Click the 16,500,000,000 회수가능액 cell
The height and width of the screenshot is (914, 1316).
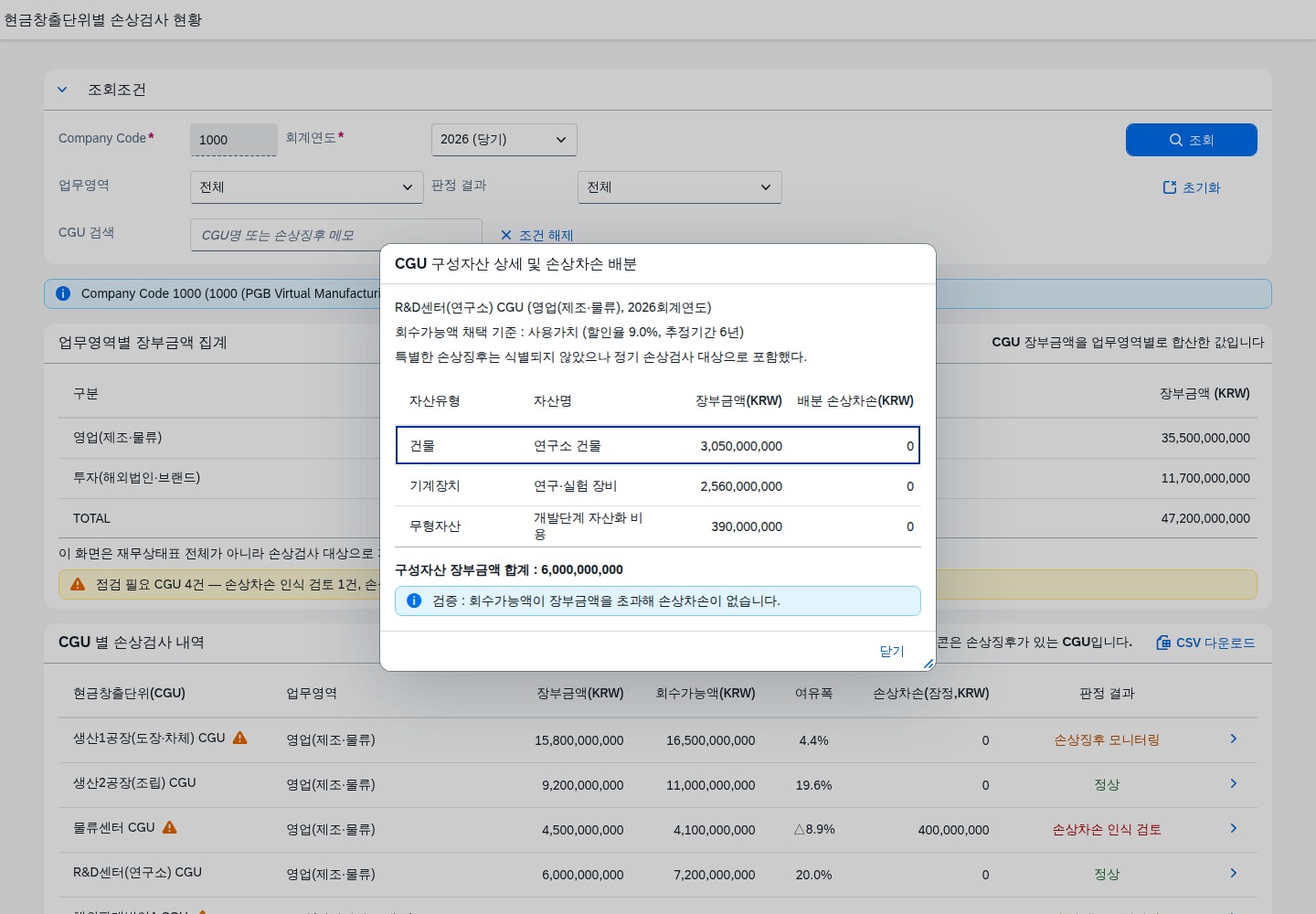pyautogui.click(x=710, y=740)
